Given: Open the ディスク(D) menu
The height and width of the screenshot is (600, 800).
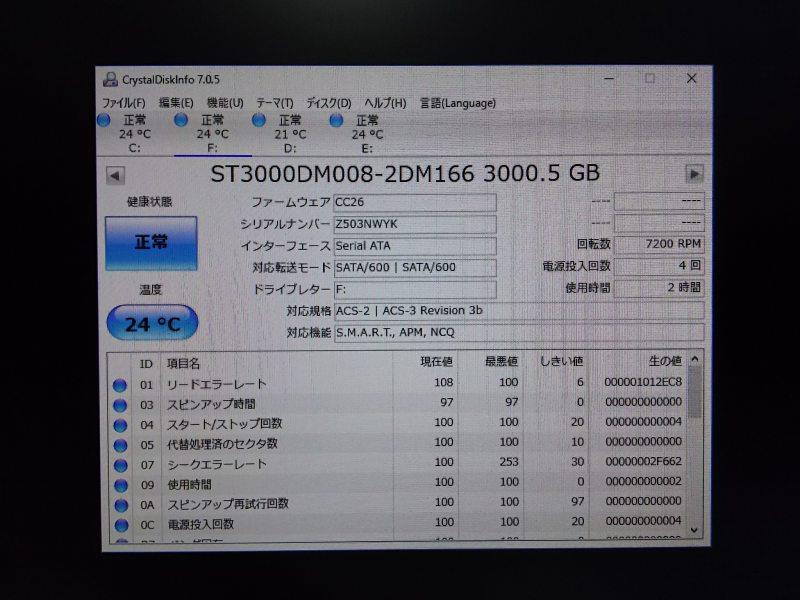Looking at the screenshot, I should point(329,103).
